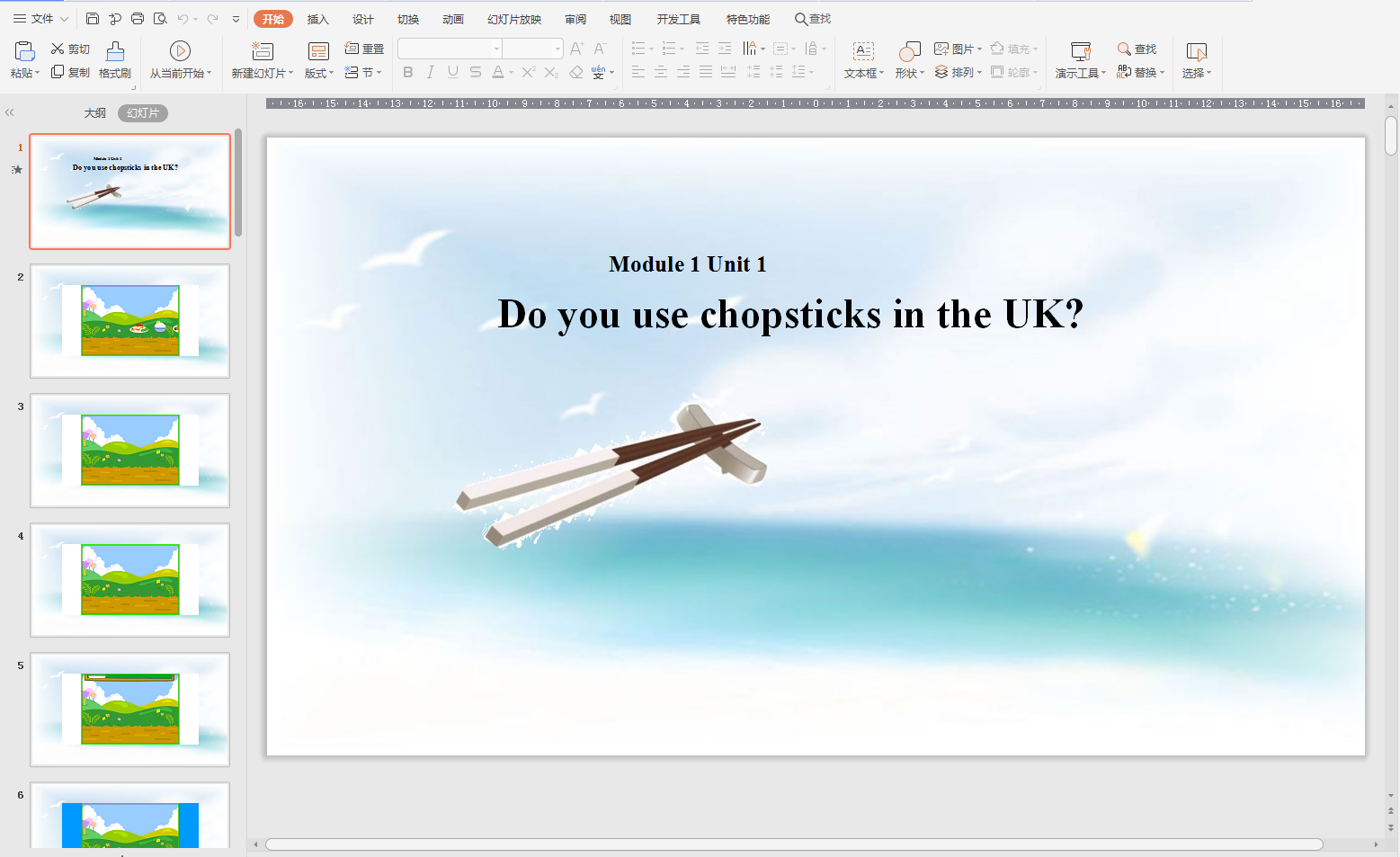Toggle justify text alignment
1400x857 pixels.
tap(706, 72)
